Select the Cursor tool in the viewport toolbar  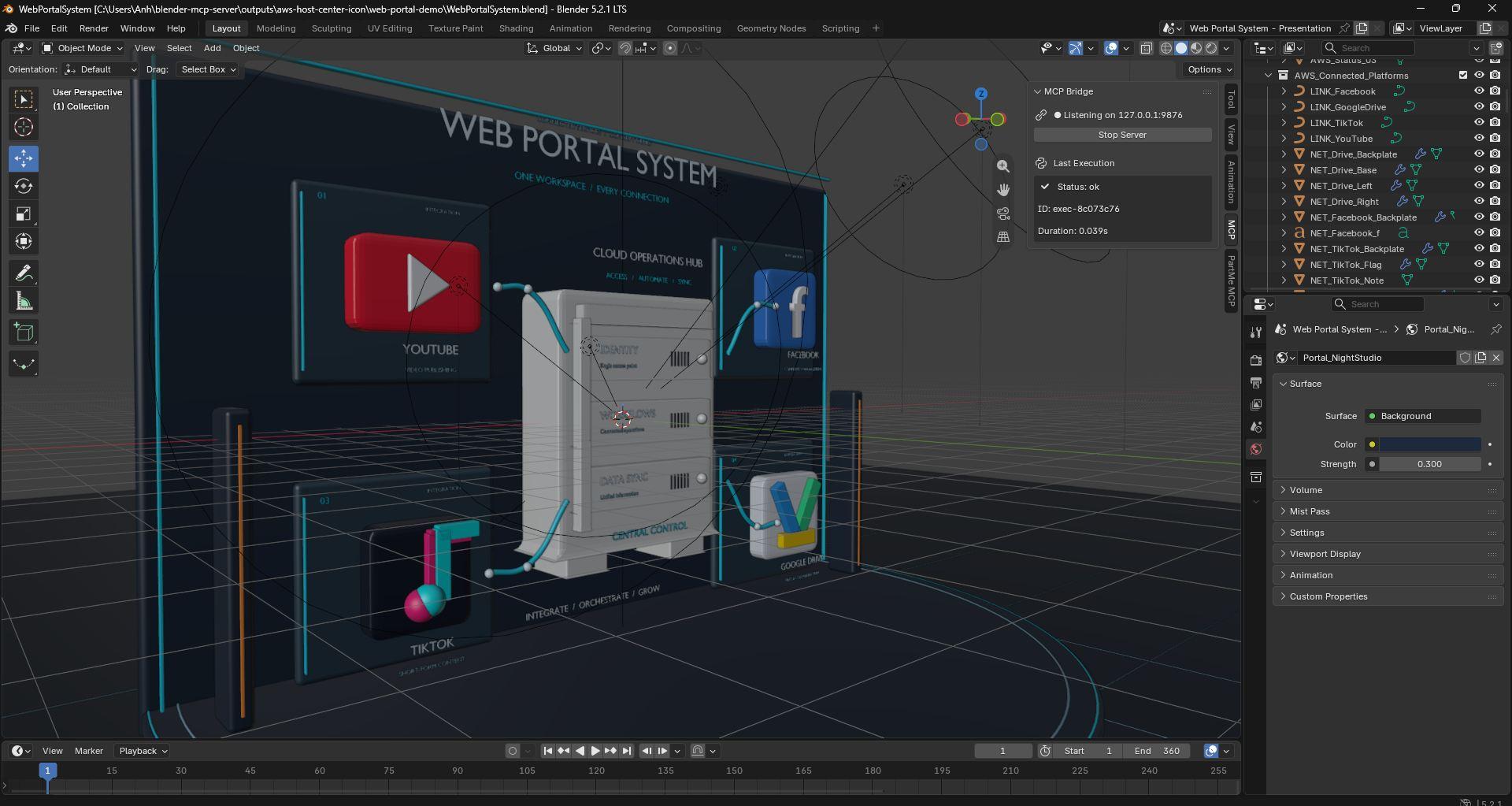point(24,127)
